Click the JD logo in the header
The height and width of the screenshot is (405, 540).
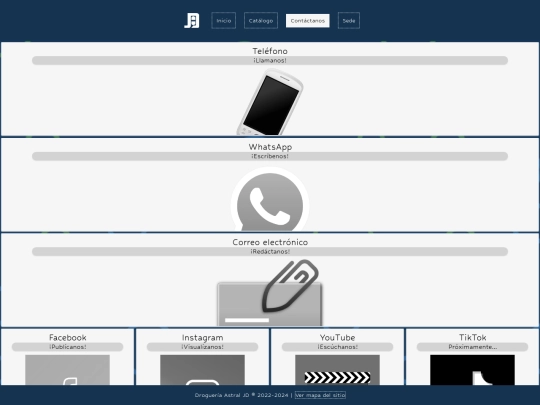[x=192, y=21]
